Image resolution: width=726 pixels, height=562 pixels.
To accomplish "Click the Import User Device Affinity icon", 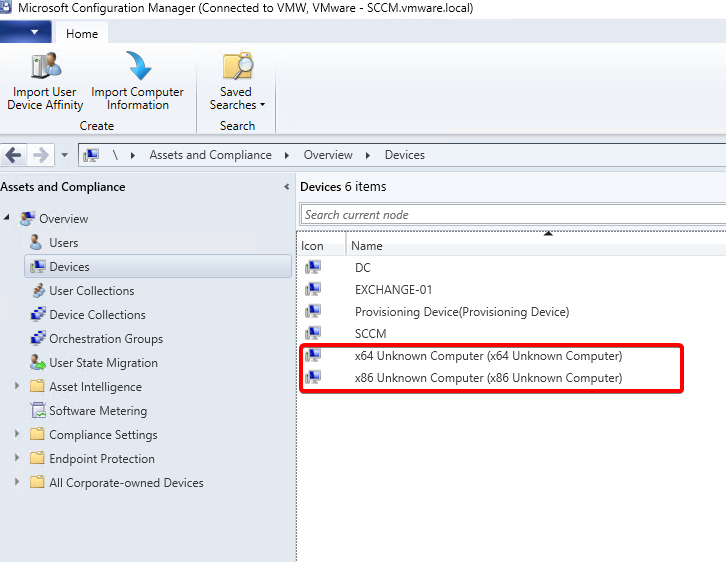I will pyautogui.click(x=46, y=67).
